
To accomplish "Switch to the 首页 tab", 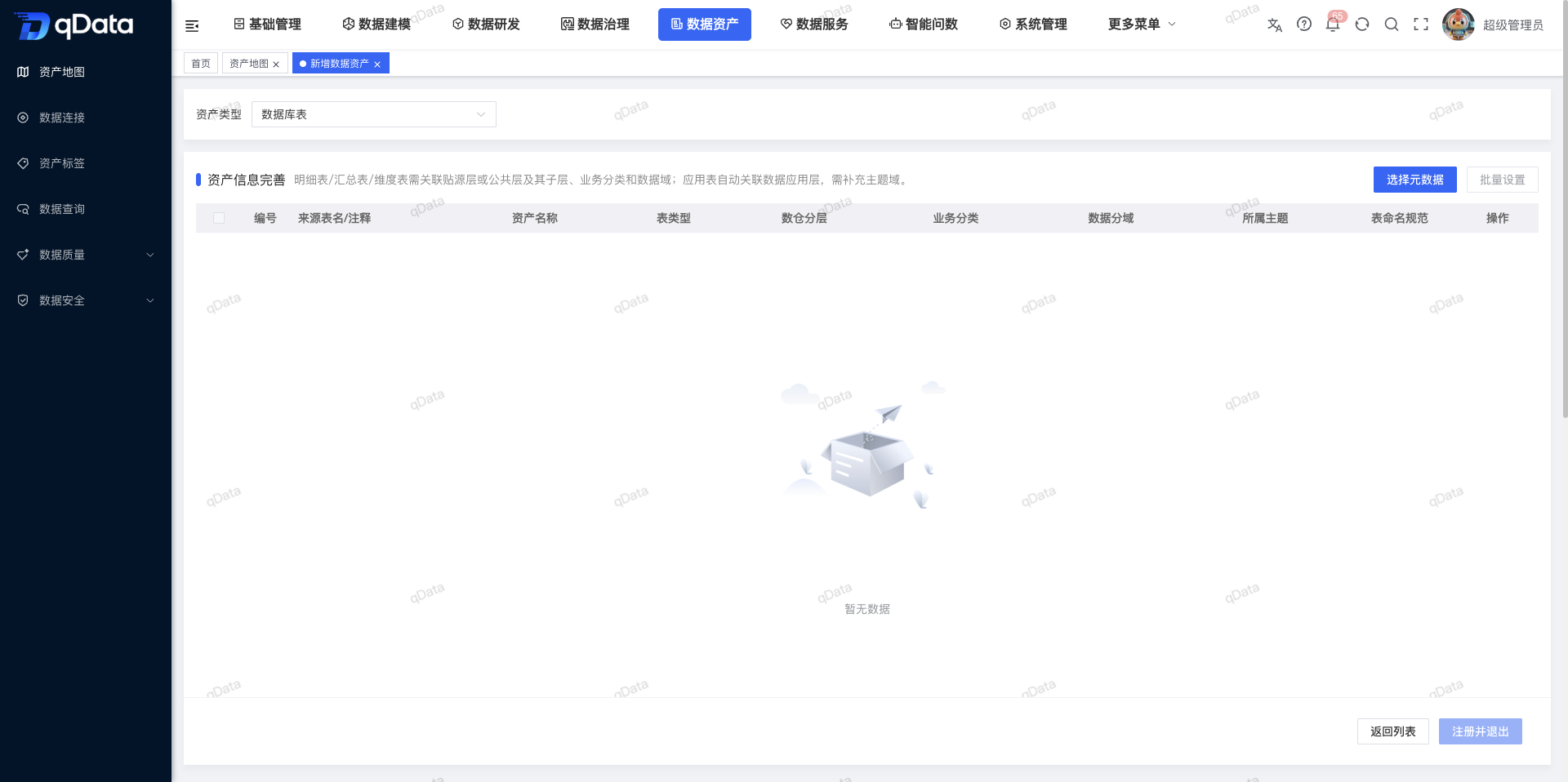I will click(201, 64).
